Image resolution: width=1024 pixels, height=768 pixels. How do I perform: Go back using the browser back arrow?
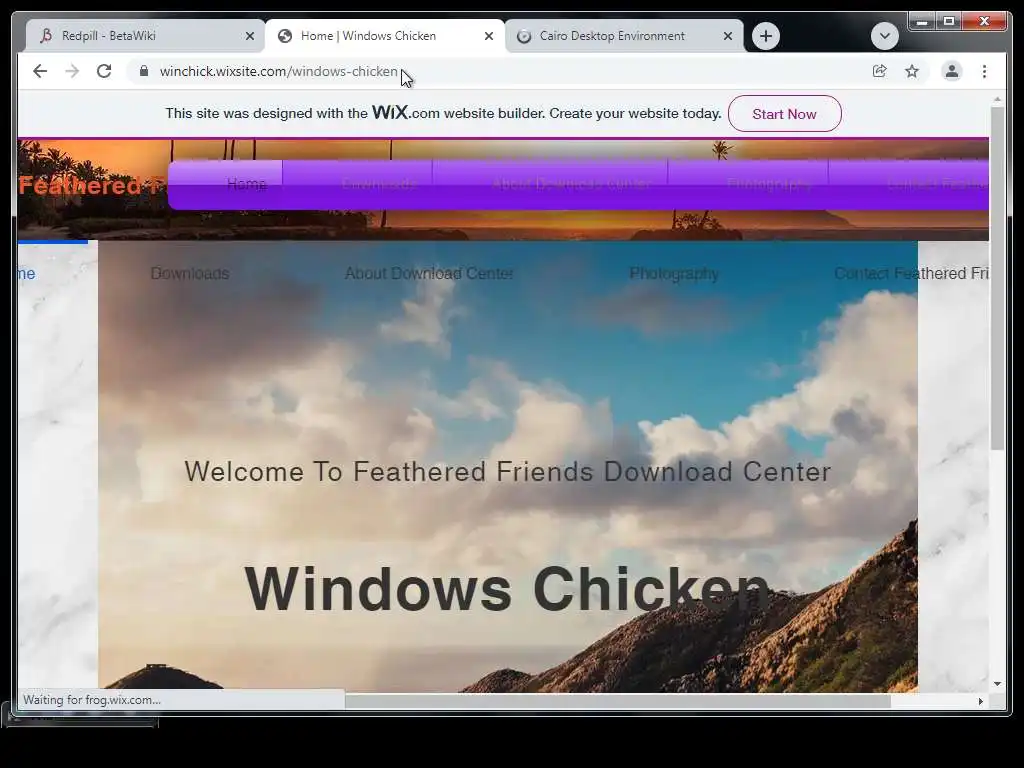(40, 71)
